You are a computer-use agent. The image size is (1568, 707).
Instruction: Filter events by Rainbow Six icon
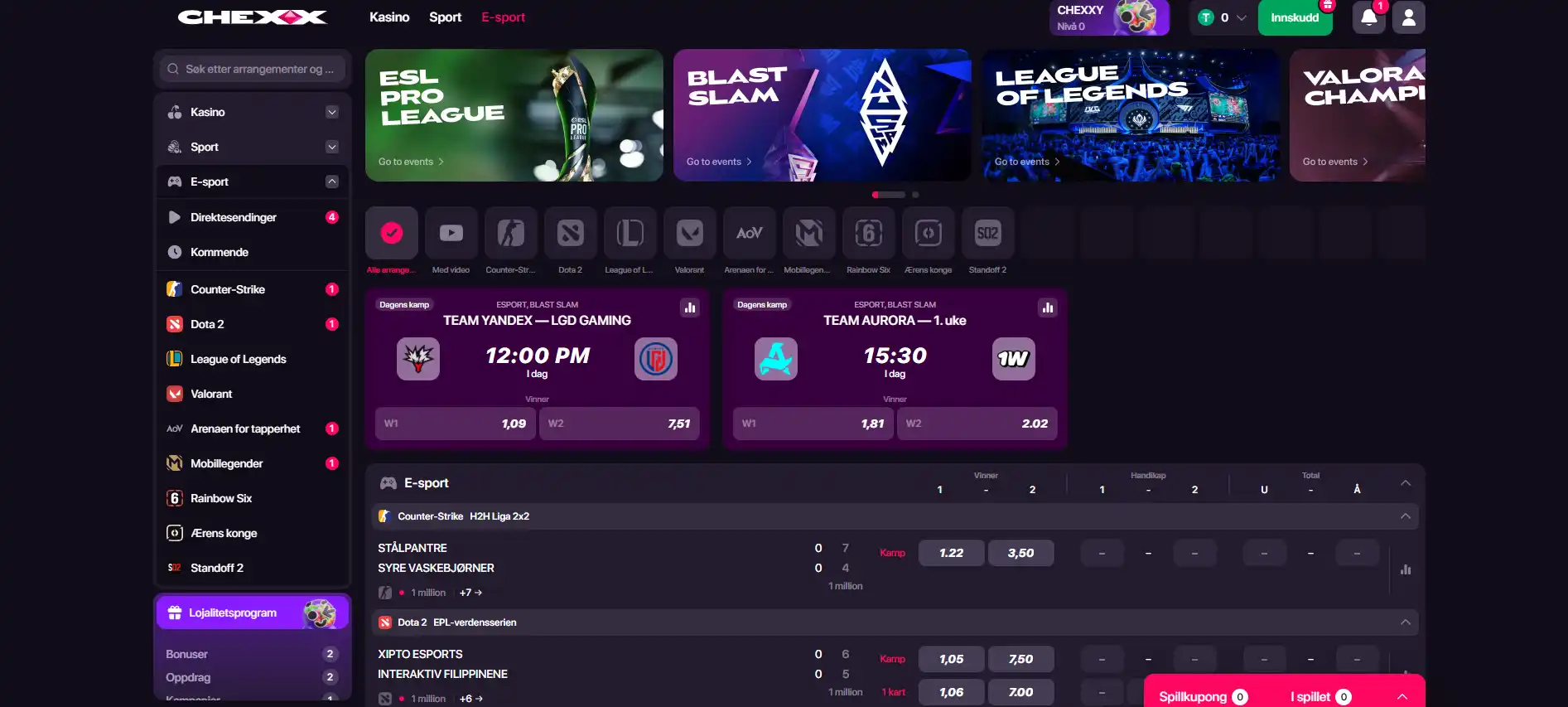(x=869, y=233)
